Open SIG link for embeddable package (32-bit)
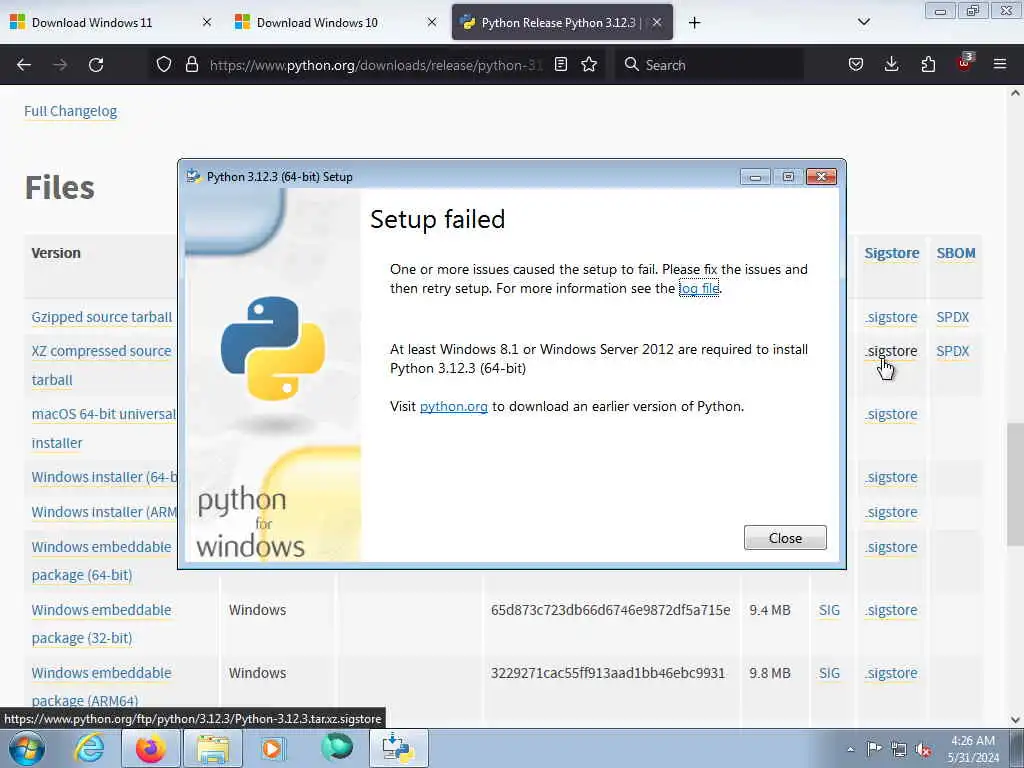The height and width of the screenshot is (768, 1024). [829, 610]
